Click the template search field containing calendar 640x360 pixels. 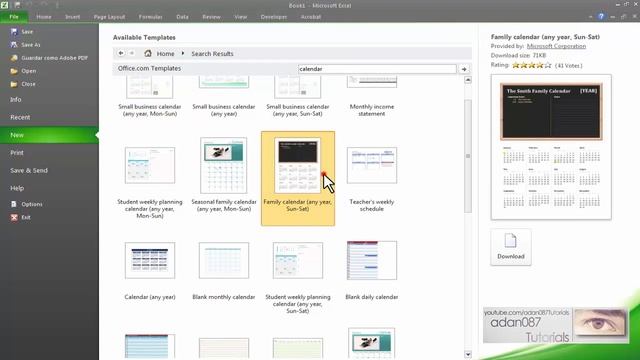(x=377, y=69)
